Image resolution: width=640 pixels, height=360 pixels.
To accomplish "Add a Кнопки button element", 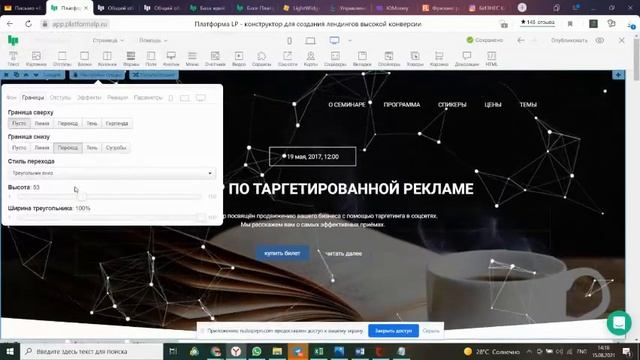I will 171,59.
